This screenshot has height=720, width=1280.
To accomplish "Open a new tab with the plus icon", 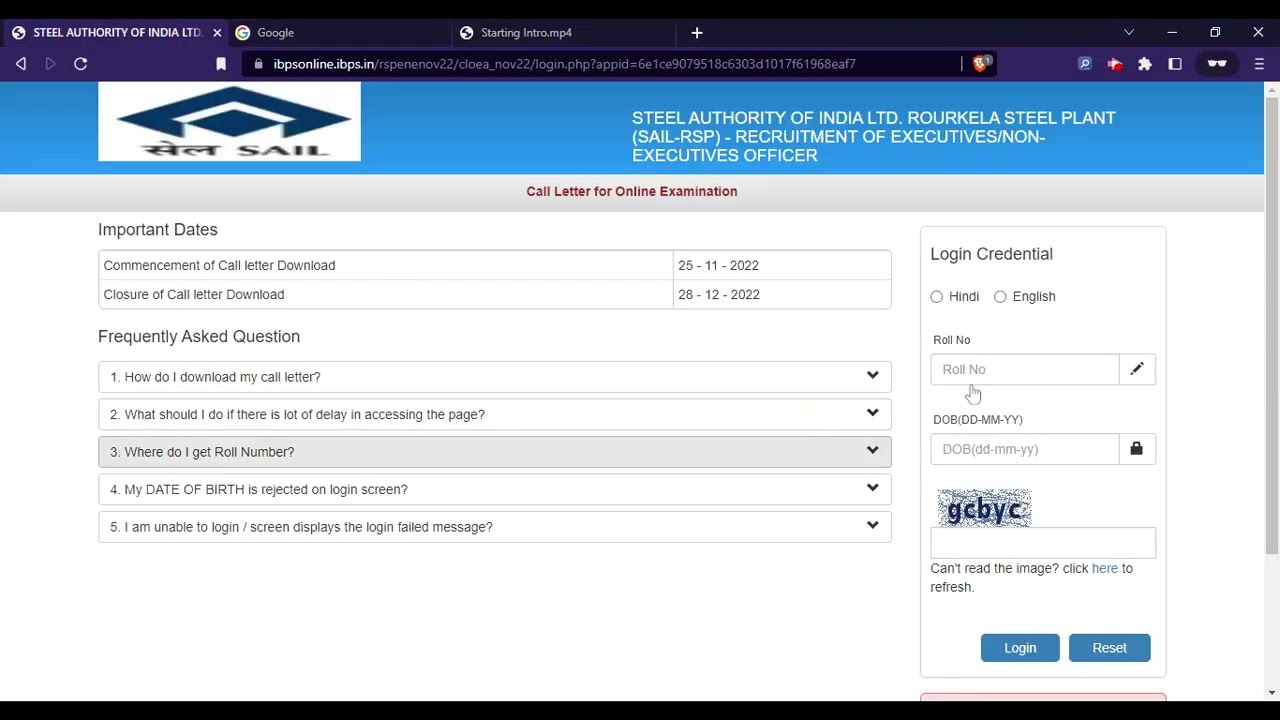I will pos(697,33).
